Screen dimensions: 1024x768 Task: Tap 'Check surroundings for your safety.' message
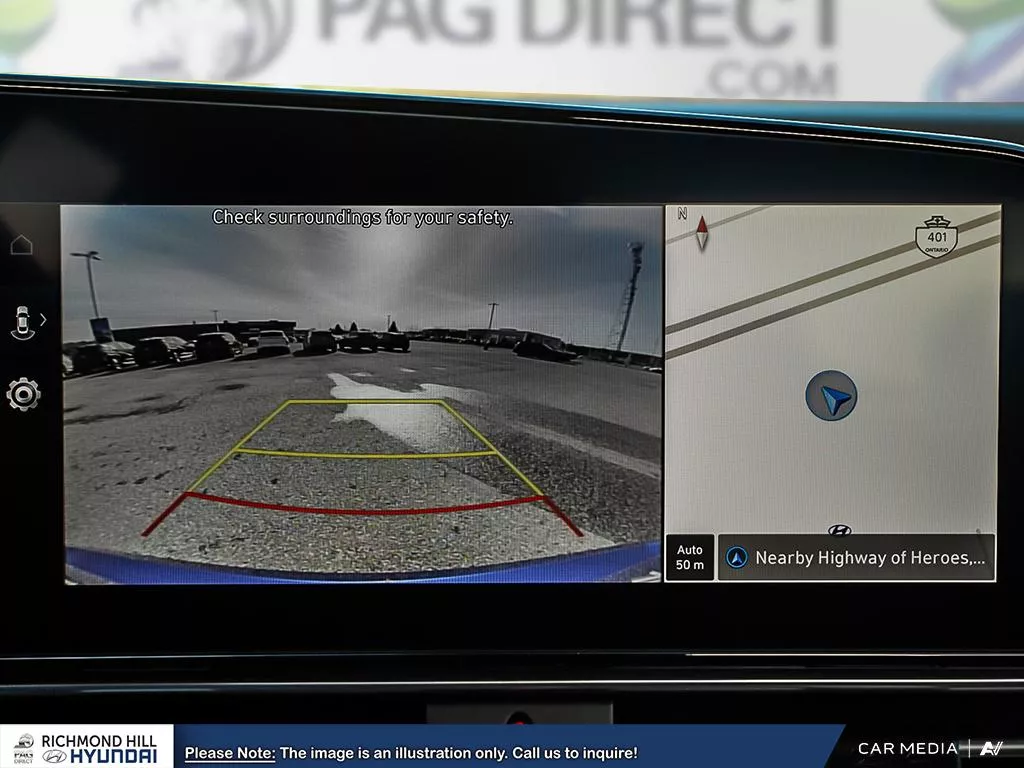[x=362, y=217]
